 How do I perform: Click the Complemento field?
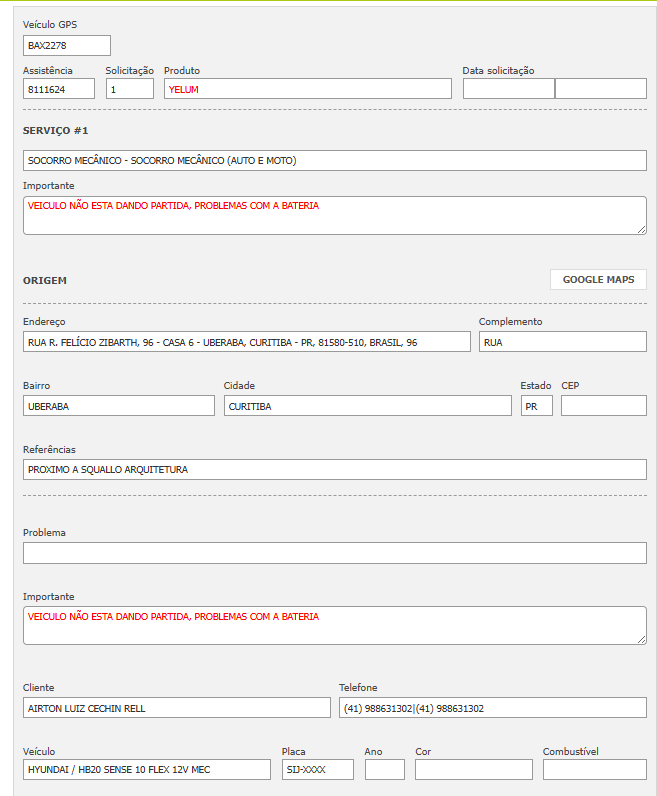(x=562, y=342)
